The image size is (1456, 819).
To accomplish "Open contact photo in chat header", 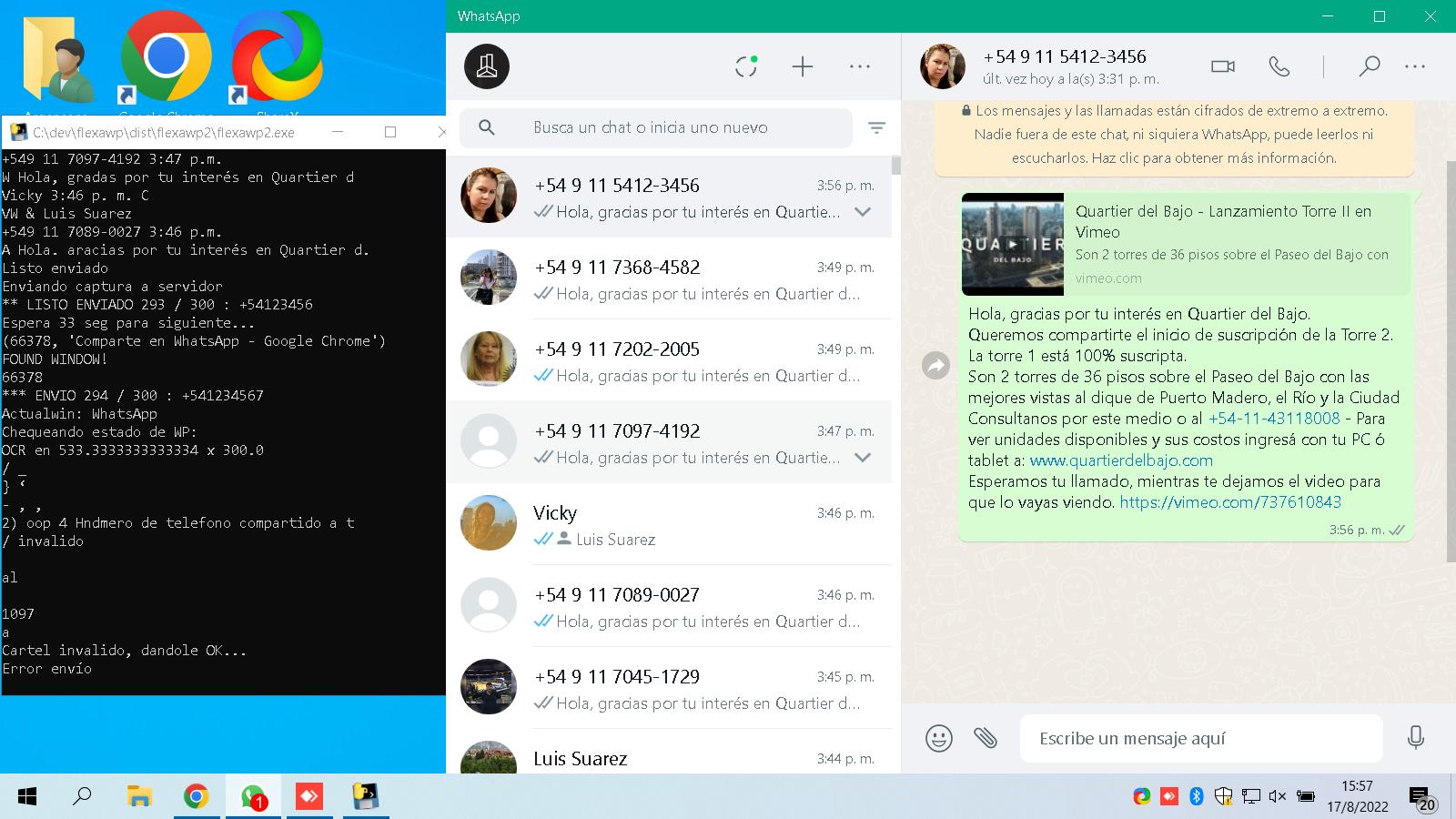I will click(x=942, y=66).
